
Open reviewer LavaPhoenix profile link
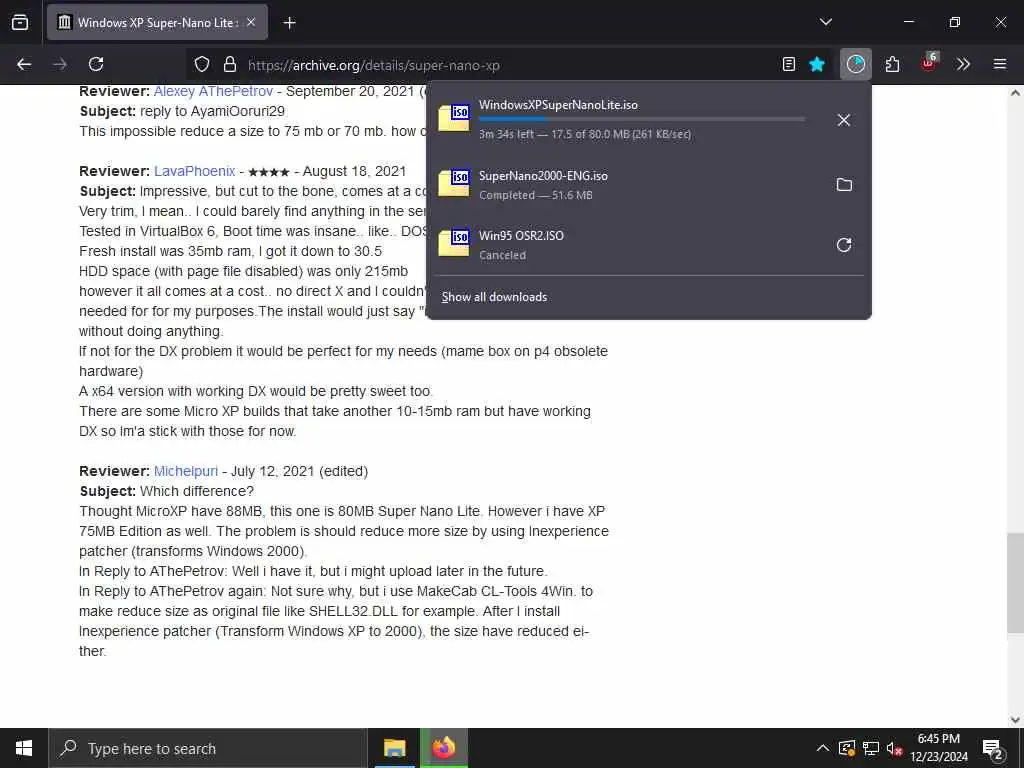[x=195, y=171]
